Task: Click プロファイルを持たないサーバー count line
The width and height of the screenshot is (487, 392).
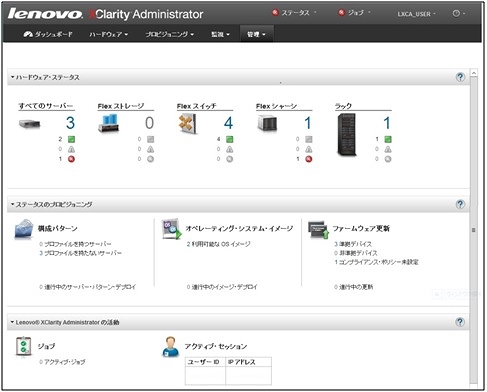Action: 80,253
